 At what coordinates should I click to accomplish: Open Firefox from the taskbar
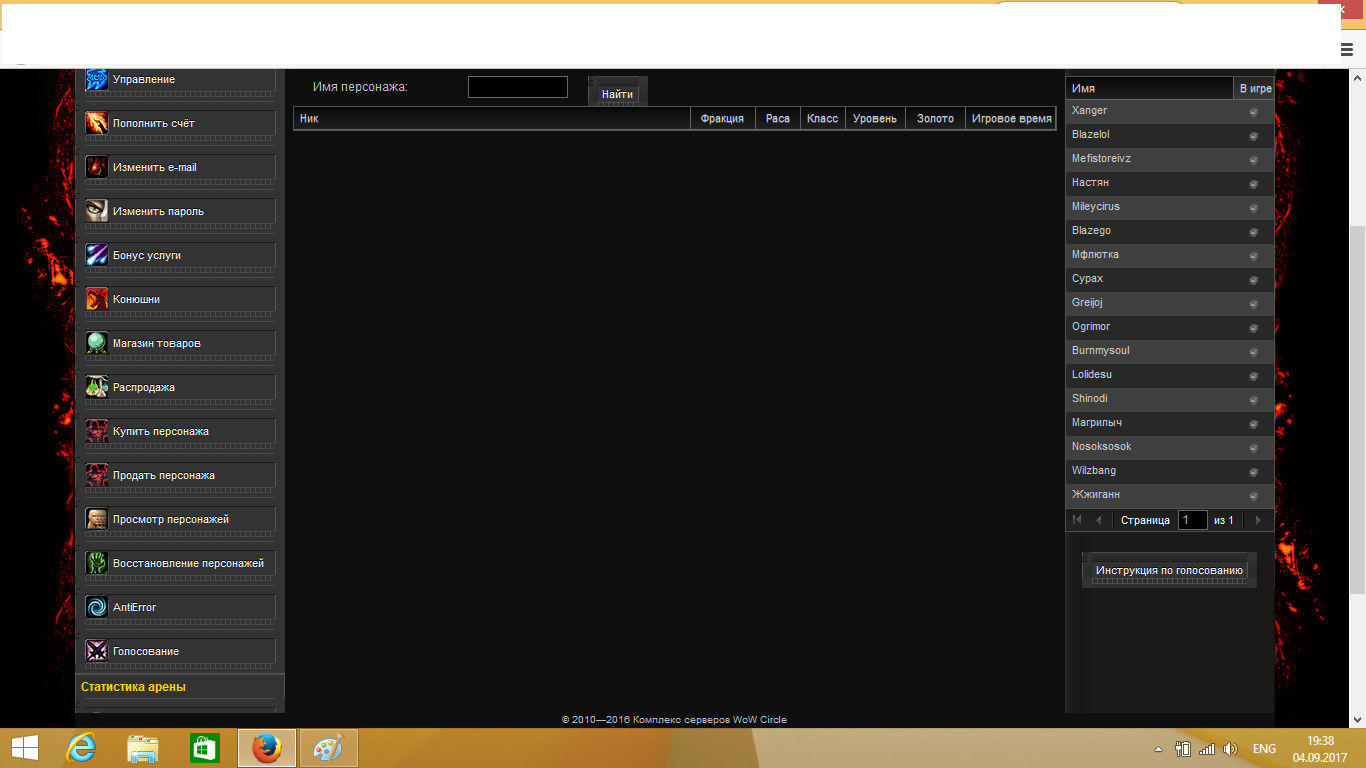pos(266,748)
